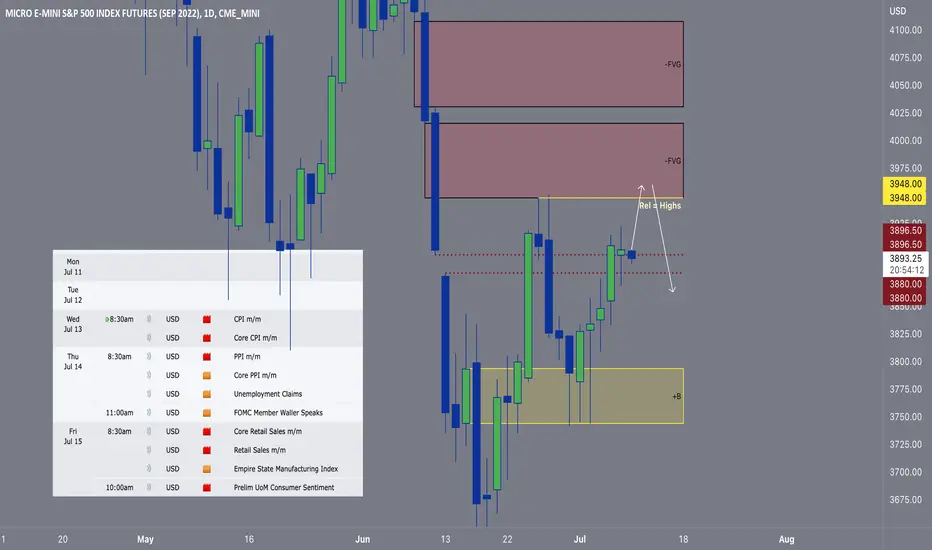The height and width of the screenshot is (550, 932).
Task: Click the red impact icon for Core CPI m/m
Action: tap(207, 338)
